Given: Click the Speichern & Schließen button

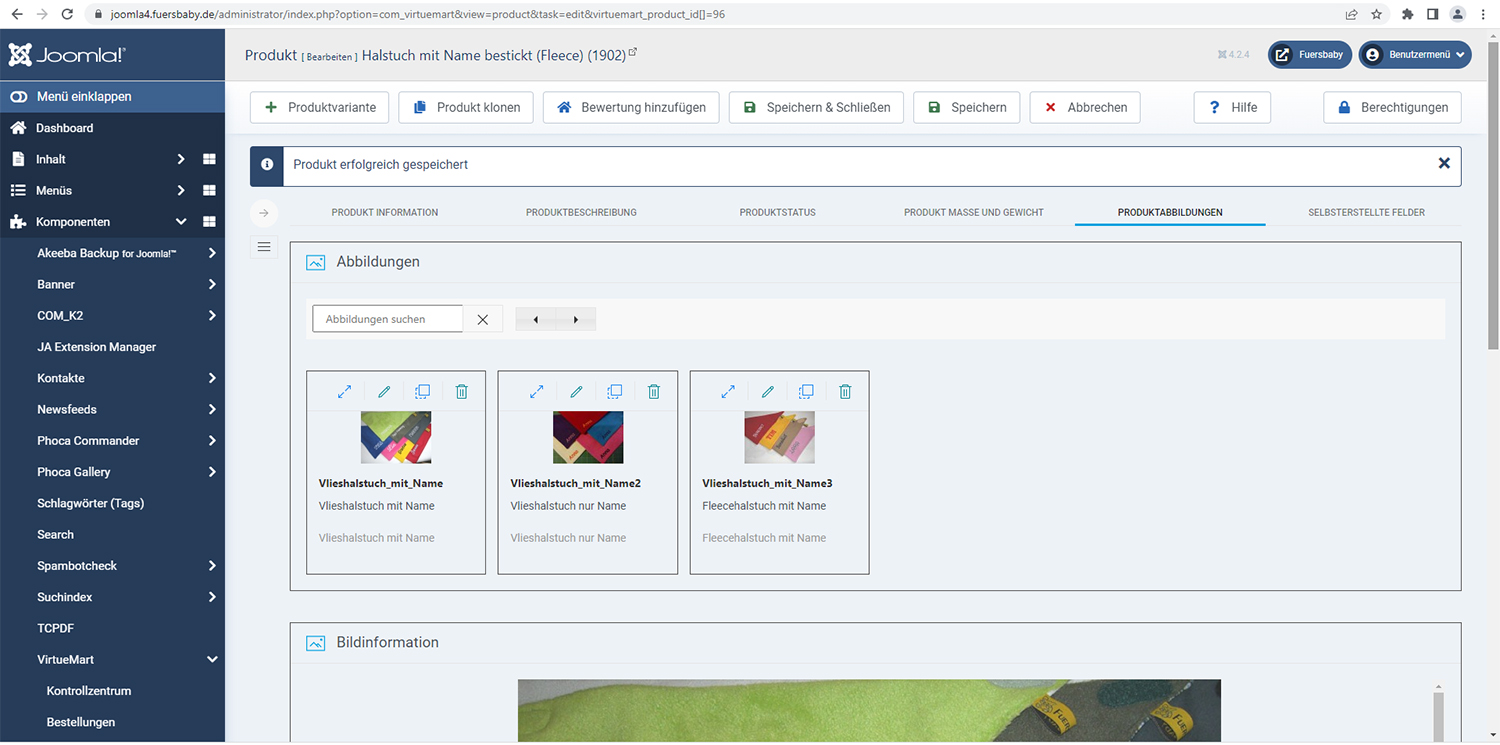Looking at the screenshot, I should [817, 108].
